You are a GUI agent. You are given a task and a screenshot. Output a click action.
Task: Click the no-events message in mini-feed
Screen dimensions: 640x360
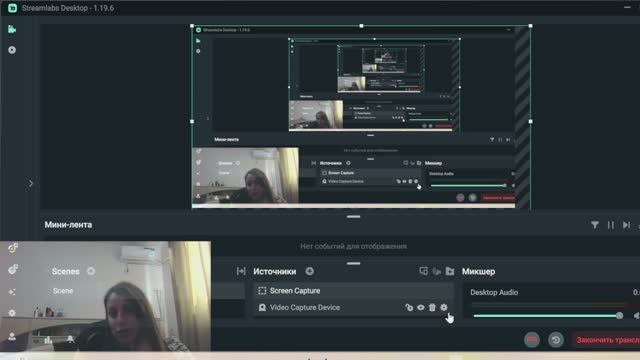[353, 246]
